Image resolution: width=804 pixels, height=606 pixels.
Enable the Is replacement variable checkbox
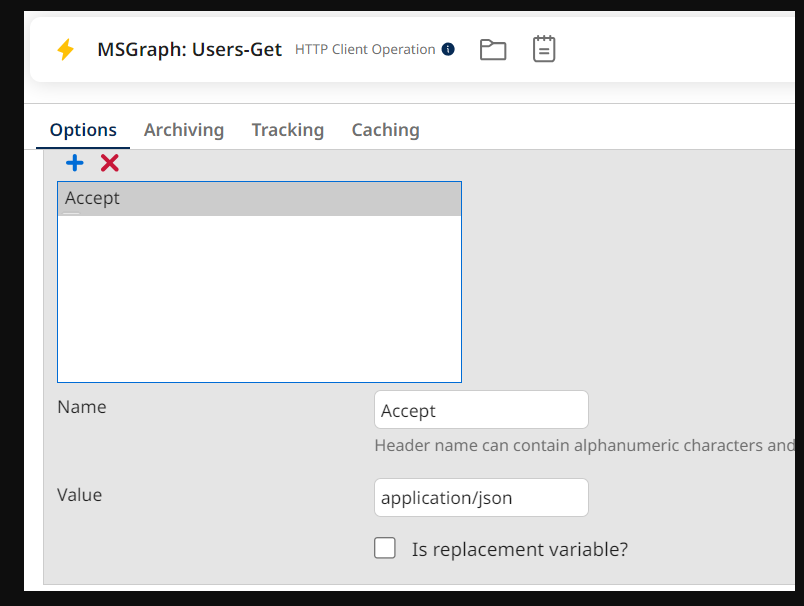[385, 548]
